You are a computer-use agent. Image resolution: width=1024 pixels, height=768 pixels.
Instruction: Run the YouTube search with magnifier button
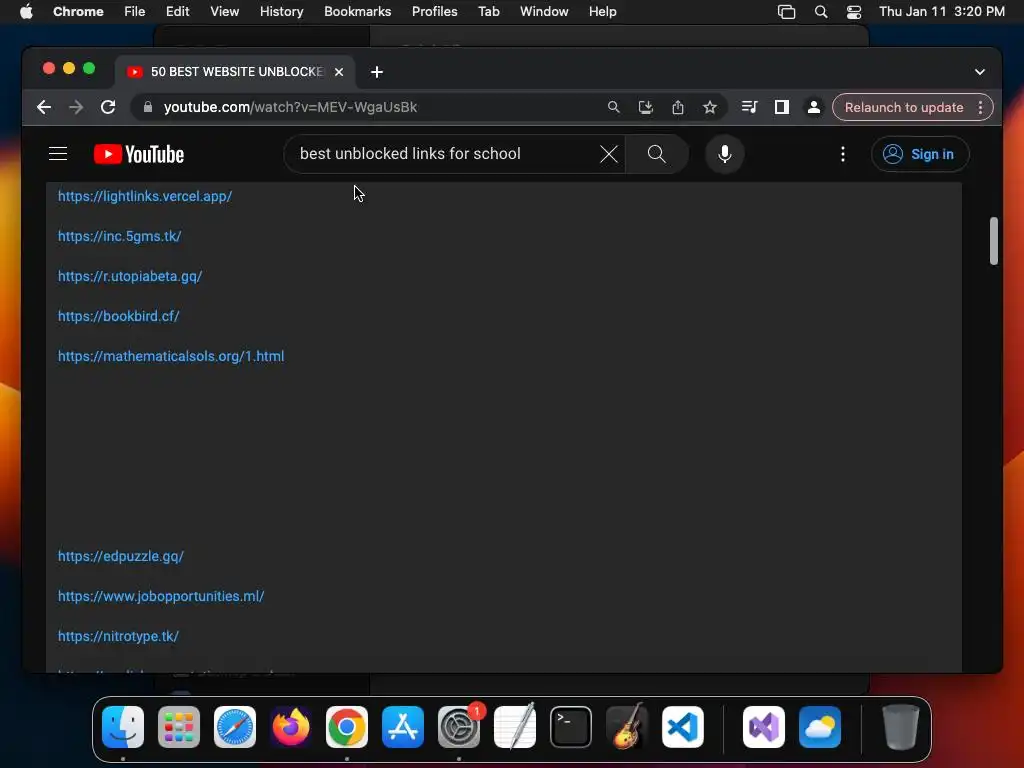(x=656, y=154)
